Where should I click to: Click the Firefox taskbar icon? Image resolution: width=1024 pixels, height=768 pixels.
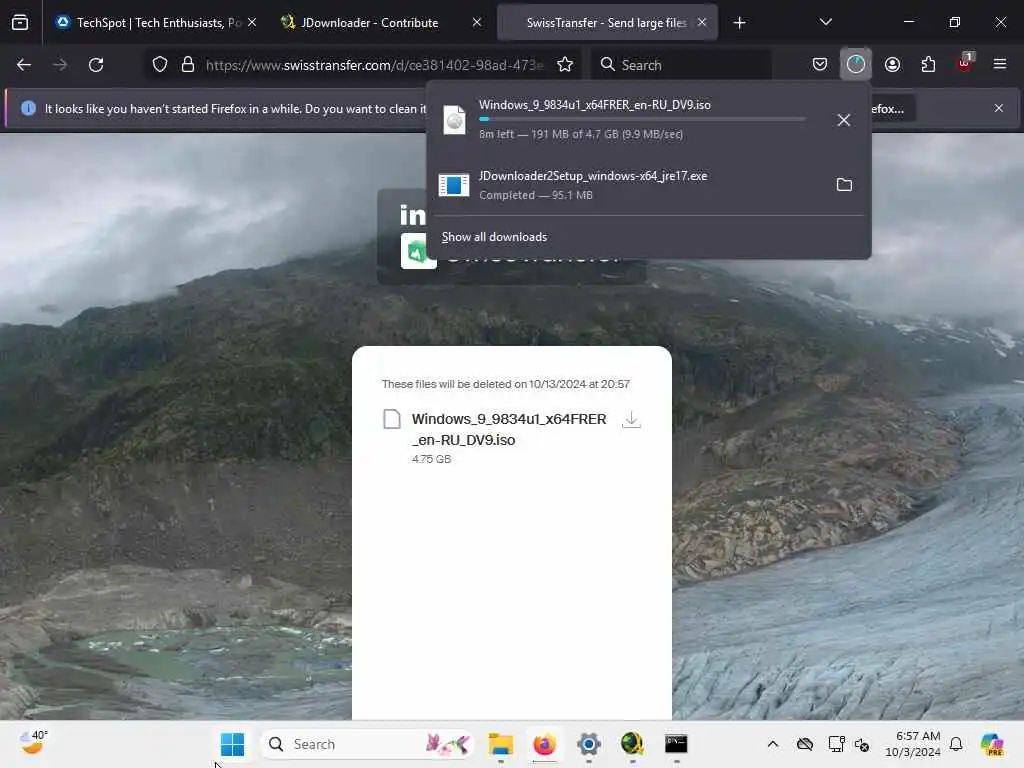544,744
